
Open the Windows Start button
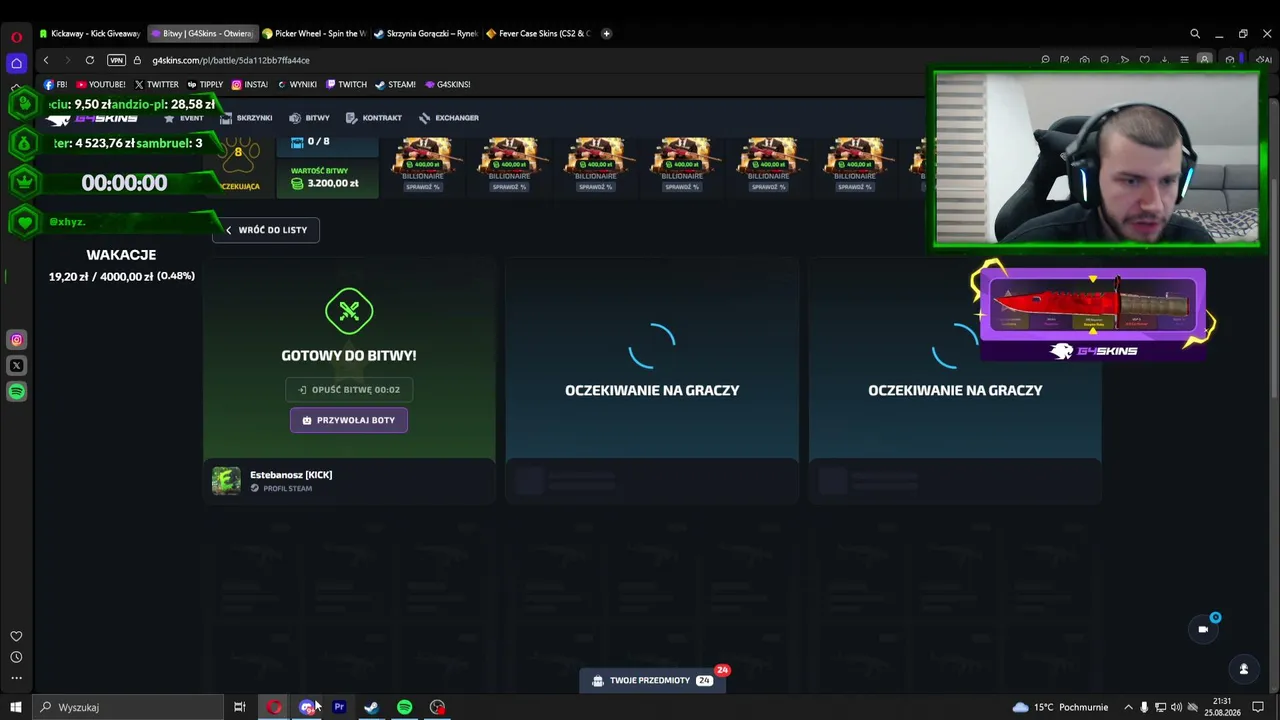pyautogui.click(x=16, y=707)
